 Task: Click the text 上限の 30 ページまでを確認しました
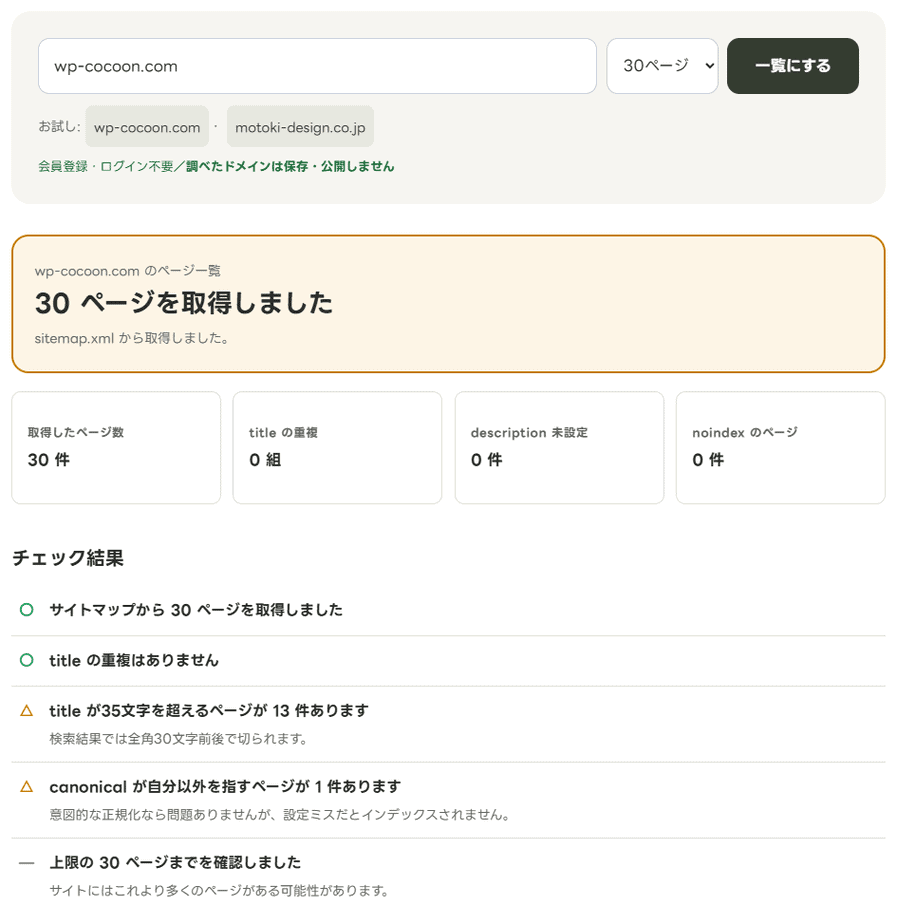[175, 863]
